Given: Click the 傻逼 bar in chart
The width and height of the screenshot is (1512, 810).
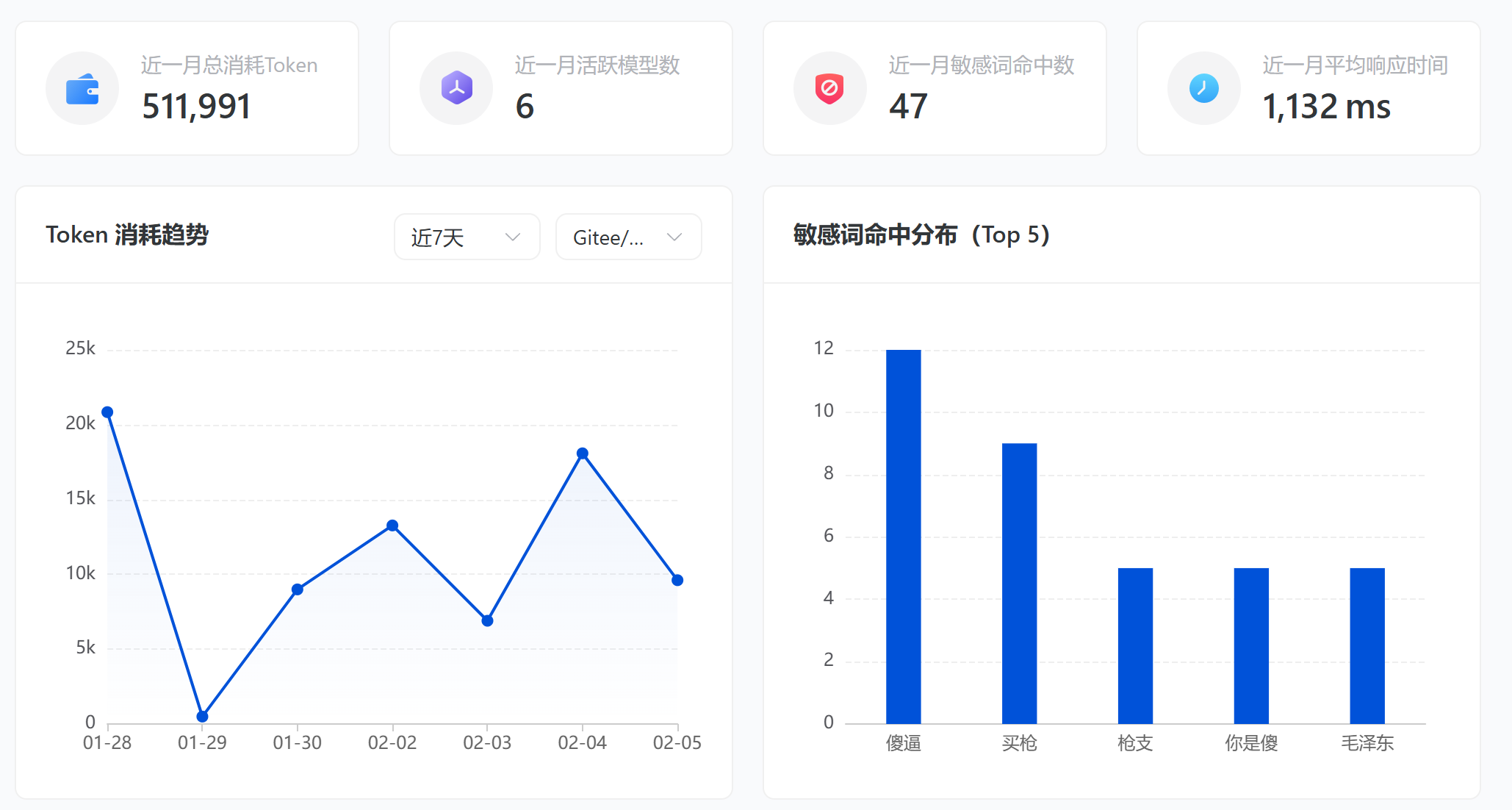Looking at the screenshot, I should pyautogui.click(x=903, y=537).
